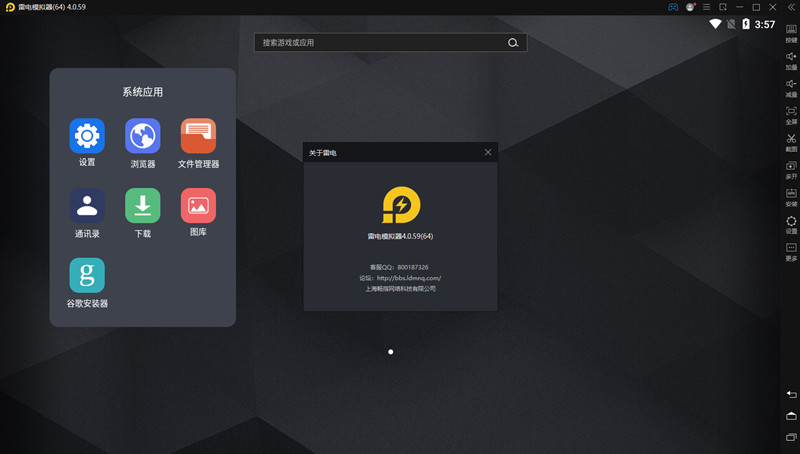The image size is (800, 454).
Task: Click the LDPlayer lightning logo in the dialog
Action: pyautogui.click(x=401, y=205)
